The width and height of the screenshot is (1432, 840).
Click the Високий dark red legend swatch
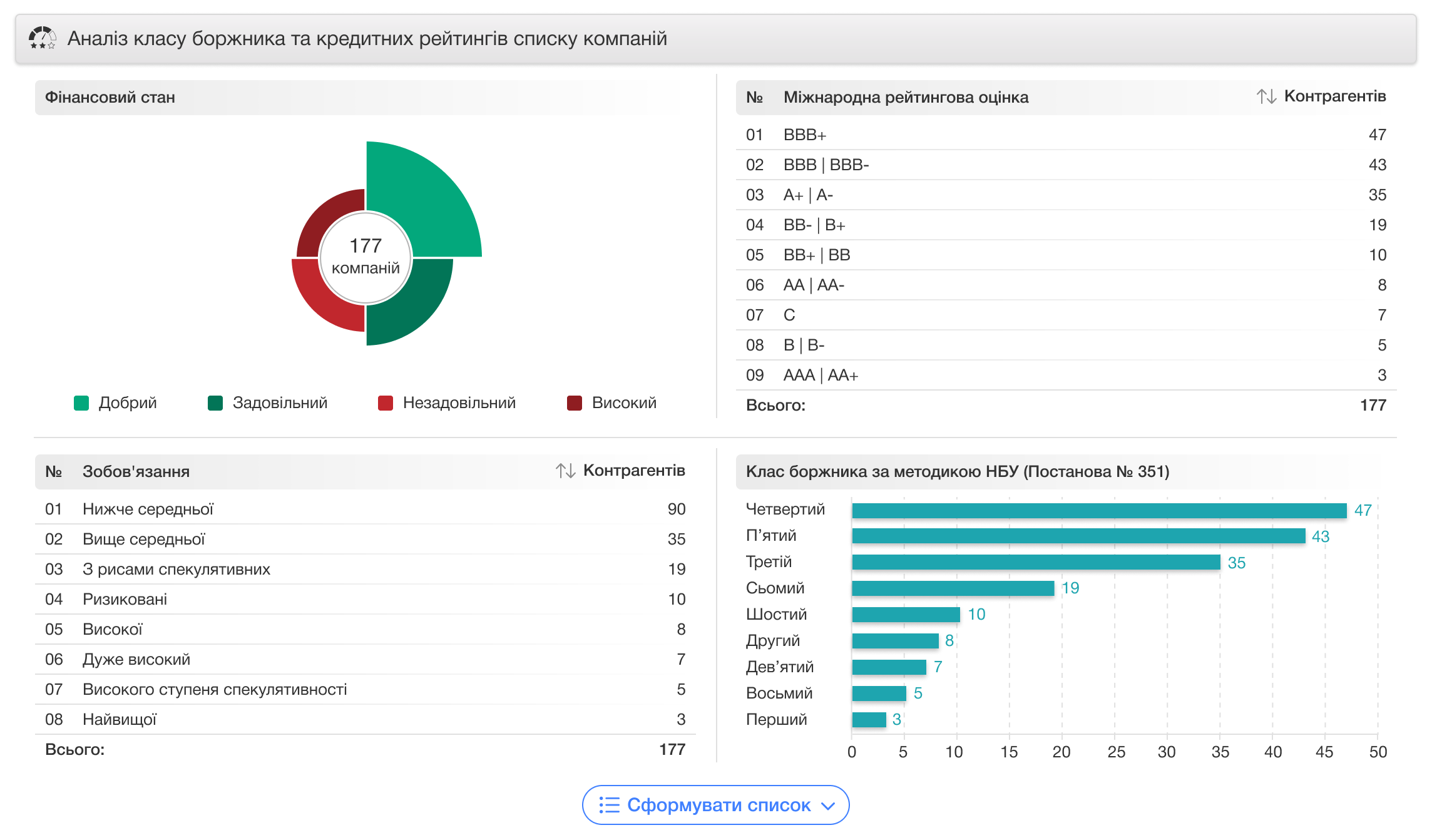[x=574, y=403]
